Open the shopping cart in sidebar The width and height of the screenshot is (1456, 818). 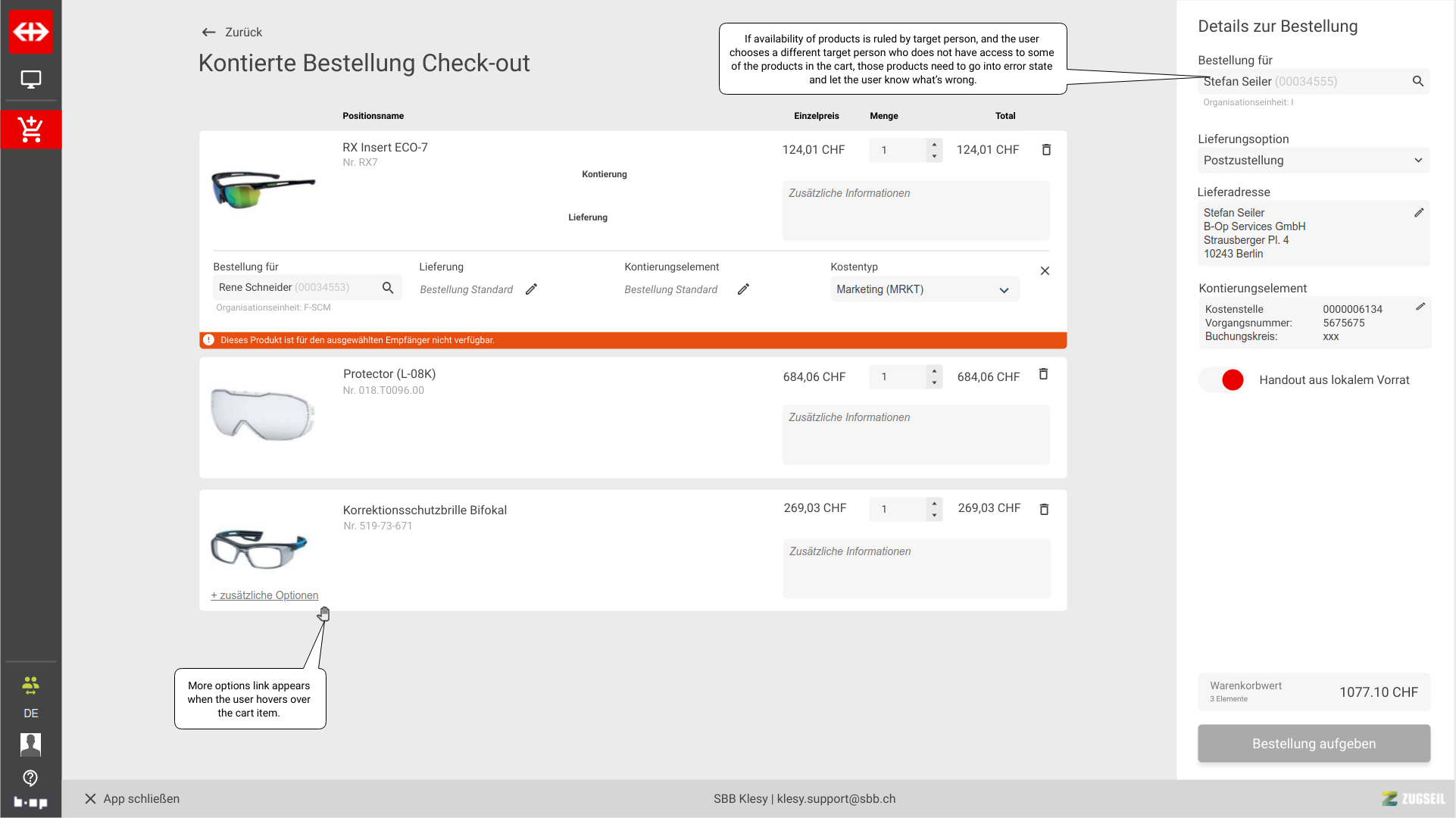pyautogui.click(x=30, y=130)
